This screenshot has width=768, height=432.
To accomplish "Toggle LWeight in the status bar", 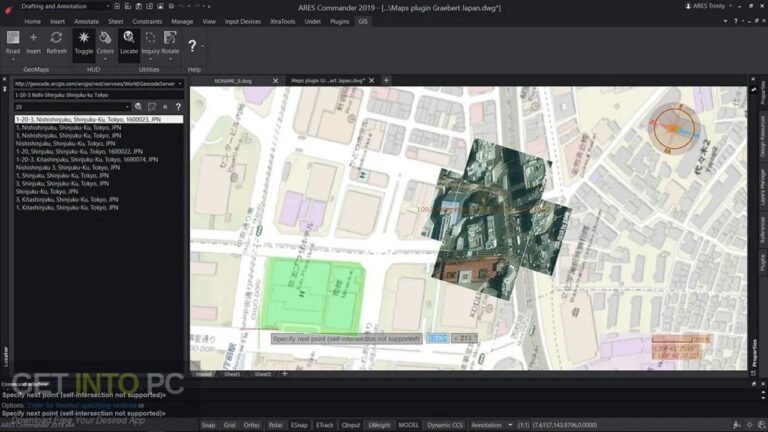I will [379, 425].
